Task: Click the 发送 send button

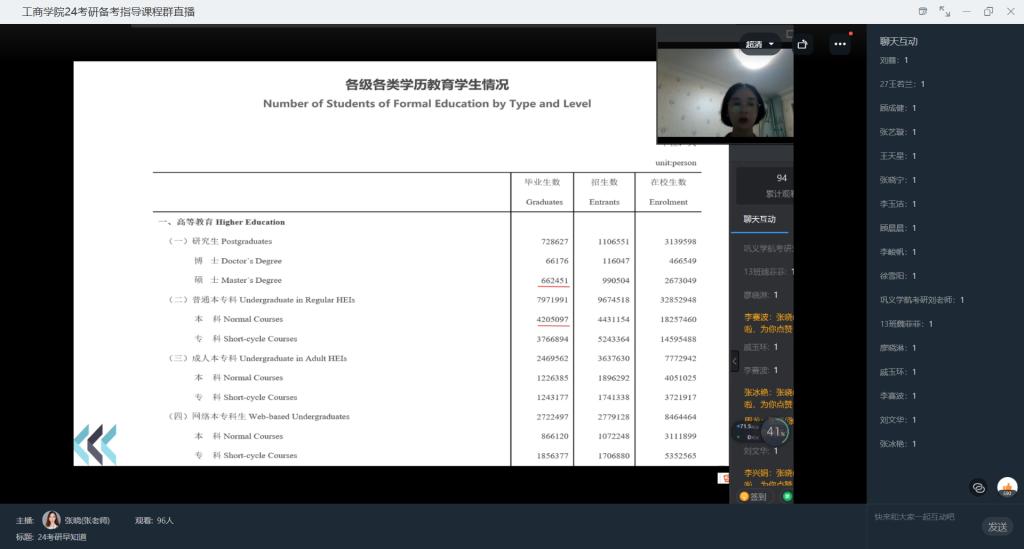Action: tap(997, 527)
